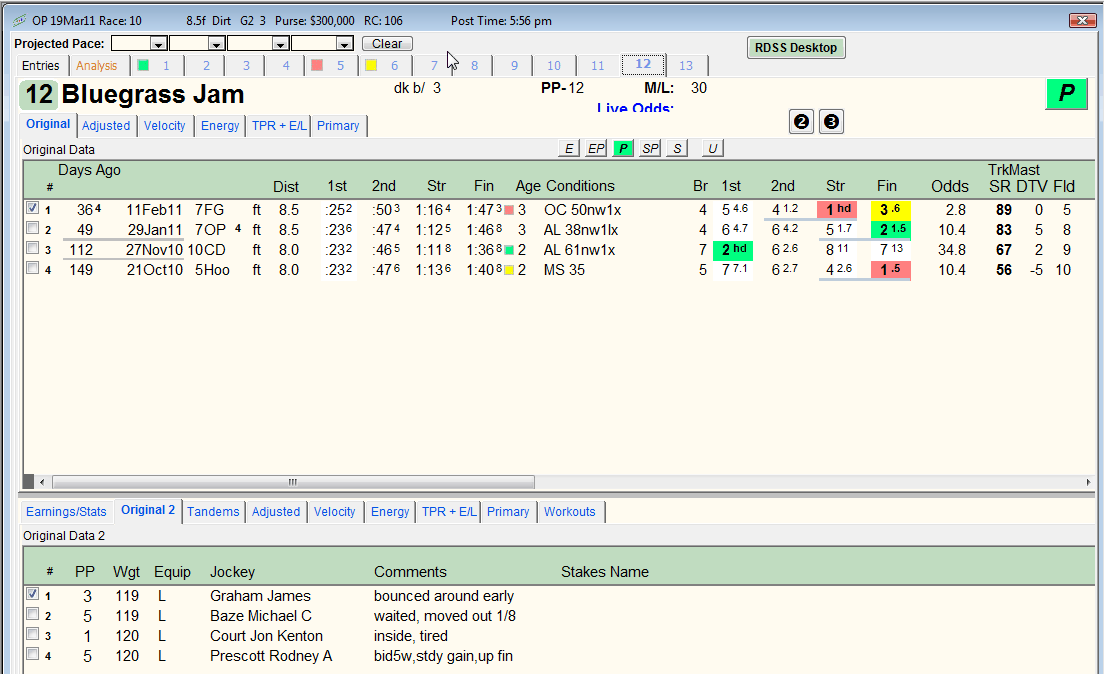Select the EP running style filter
Image resolution: width=1104 pixels, height=674 pixels.
coord(596,148)
